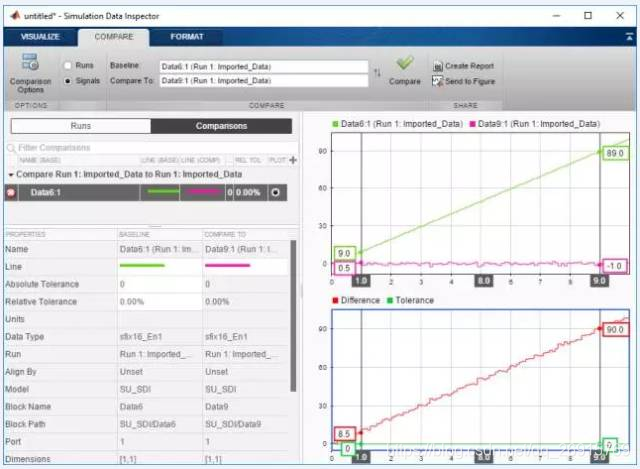This screenshot has width=640, height=469.
Task: Toggle the plot radio button for Data6:1
Action: pos(275,192)
